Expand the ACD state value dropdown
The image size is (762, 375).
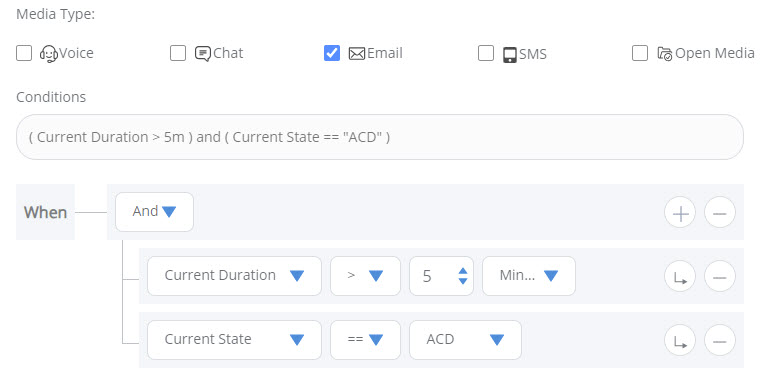pos(465,340)
